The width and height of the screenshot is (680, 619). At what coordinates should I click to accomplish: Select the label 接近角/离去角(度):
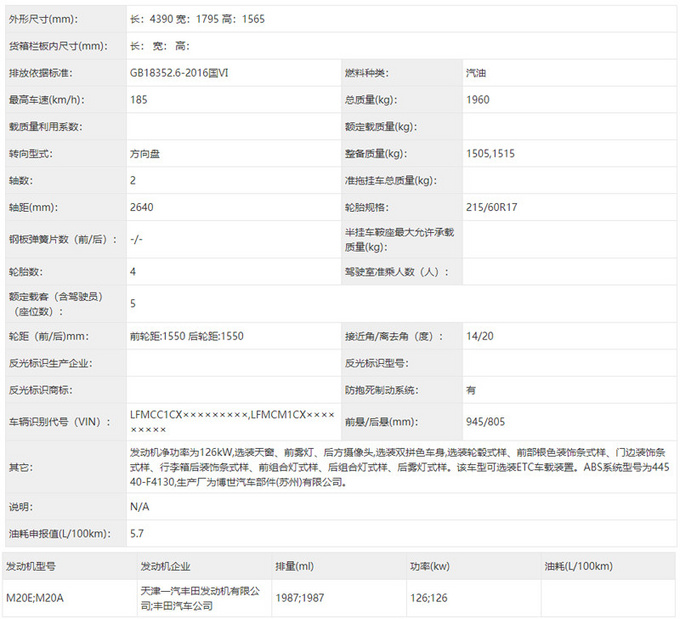[x=394, y=336]
